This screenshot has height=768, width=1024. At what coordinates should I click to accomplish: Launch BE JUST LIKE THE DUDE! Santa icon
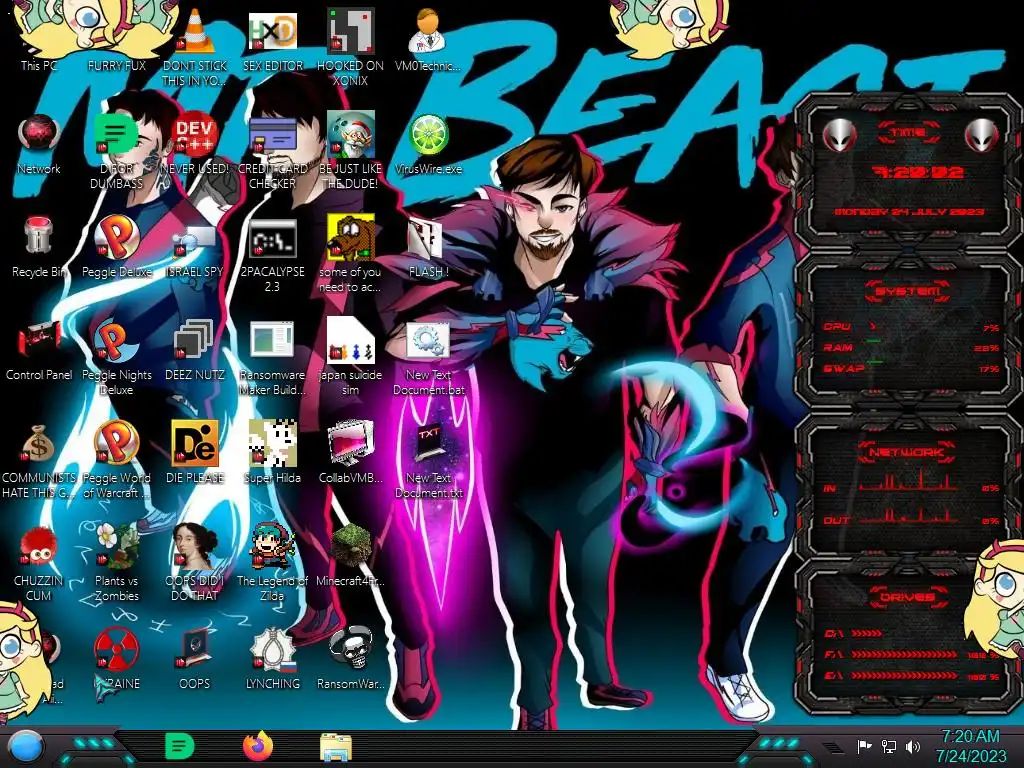351,134
